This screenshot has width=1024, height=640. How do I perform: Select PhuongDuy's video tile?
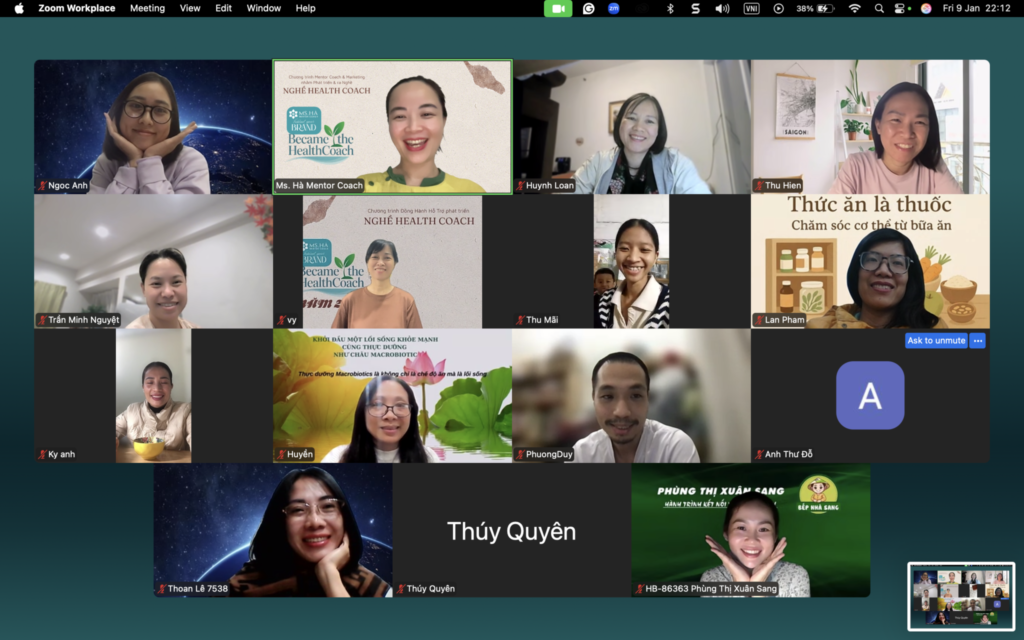click(632, 396)
